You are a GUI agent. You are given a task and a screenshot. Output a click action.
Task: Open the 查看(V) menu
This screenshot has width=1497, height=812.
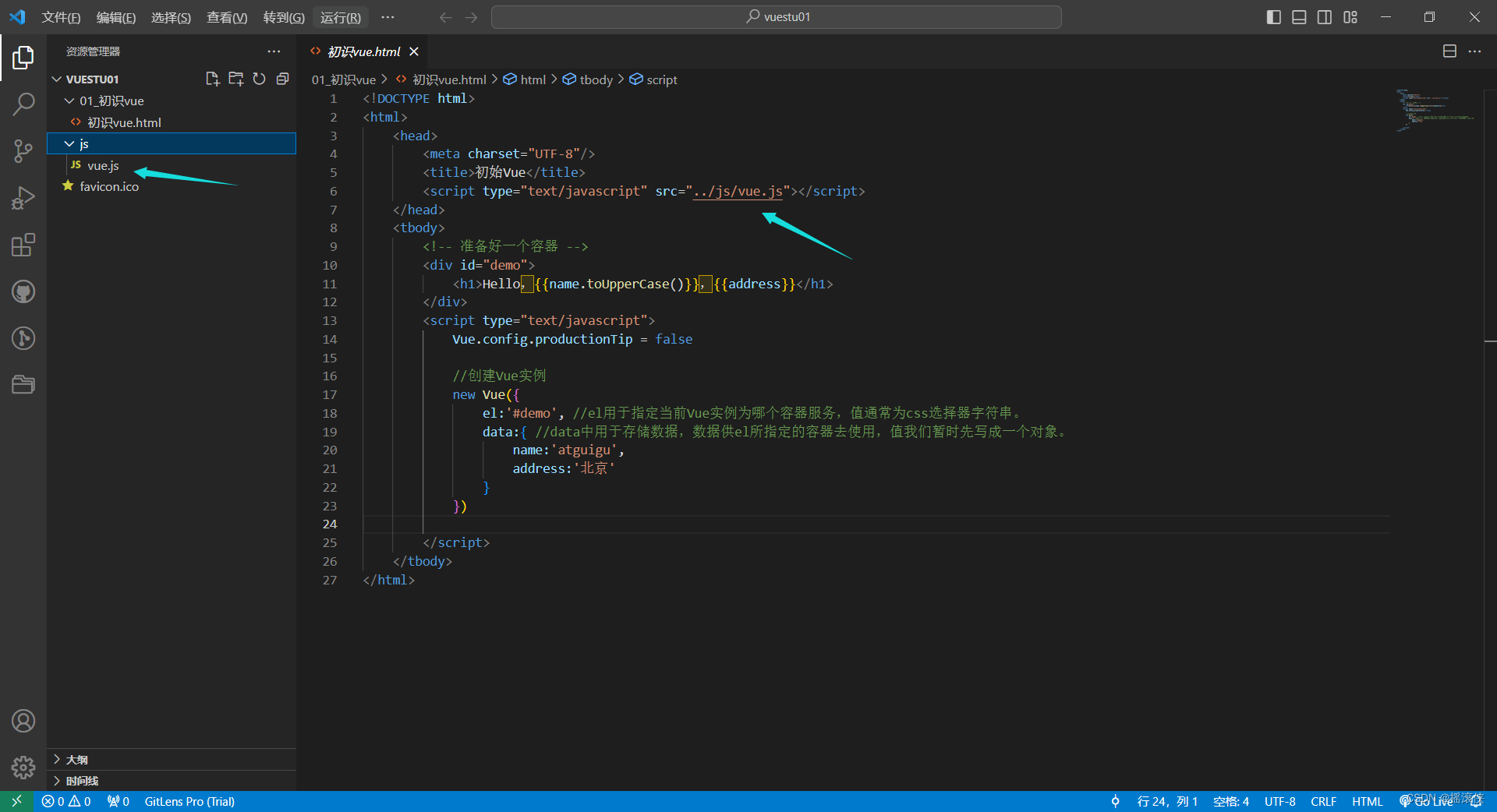click(227, 17)
